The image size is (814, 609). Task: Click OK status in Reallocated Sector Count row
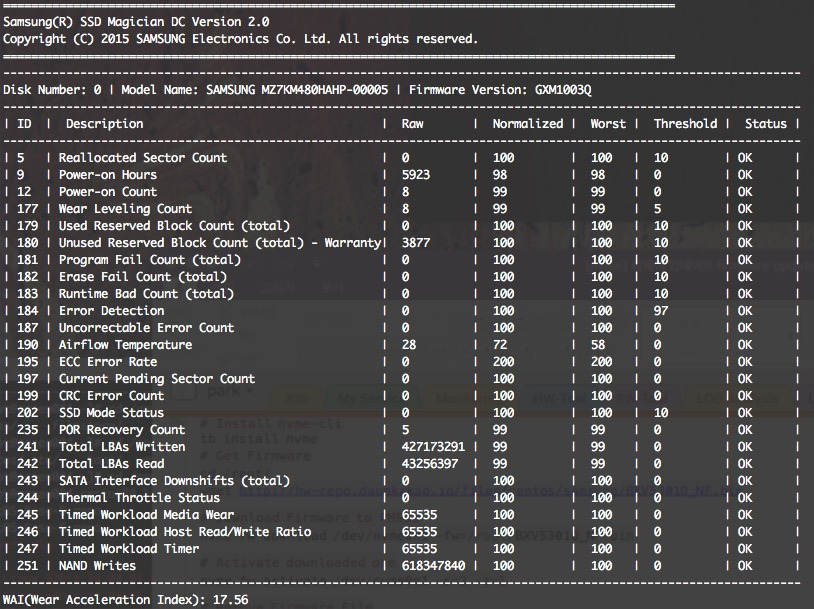tap(745, 158)
